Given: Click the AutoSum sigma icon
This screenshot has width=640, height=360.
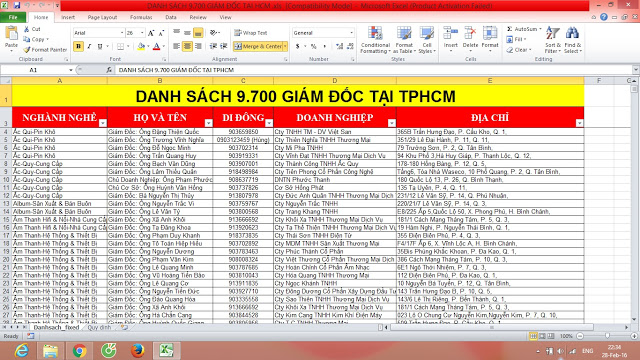Looking at the screenshot, I should pyautogui.click(x=509, y=29).
